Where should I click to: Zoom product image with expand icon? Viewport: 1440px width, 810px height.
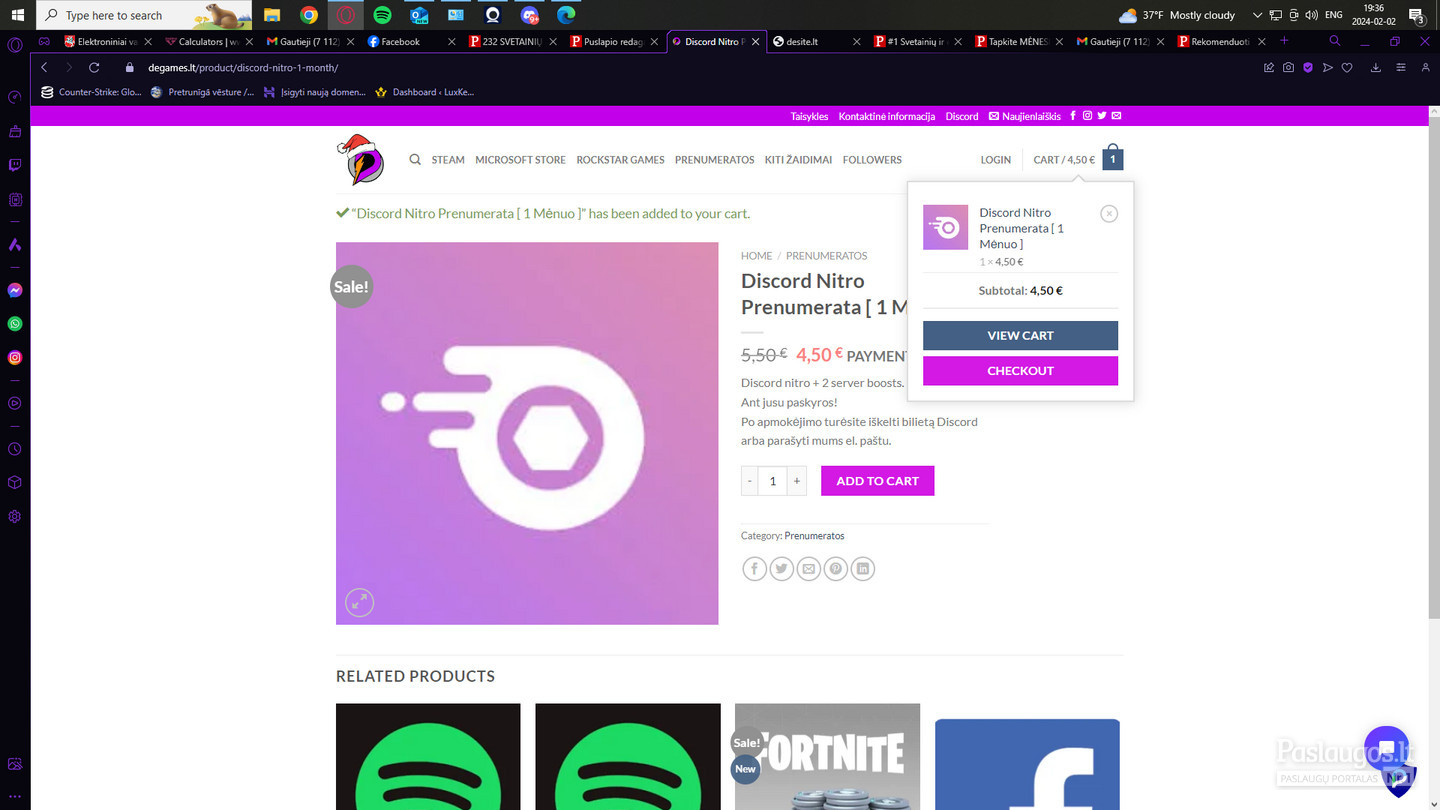(359, 602)
